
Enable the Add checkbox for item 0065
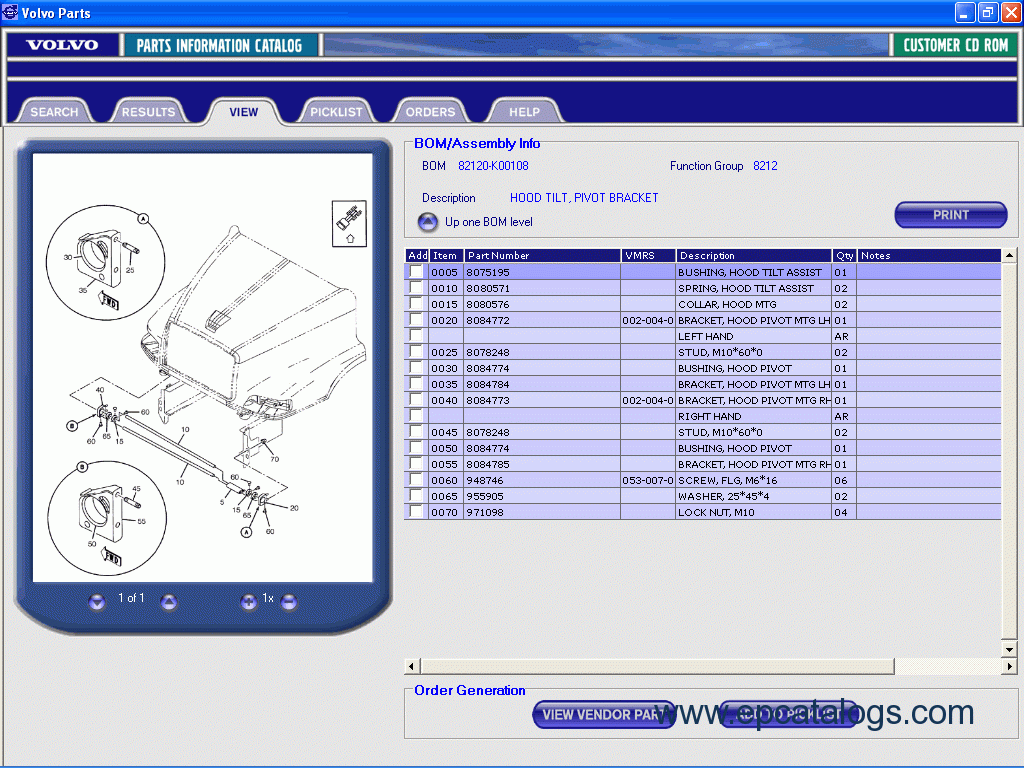click(416, 496)
